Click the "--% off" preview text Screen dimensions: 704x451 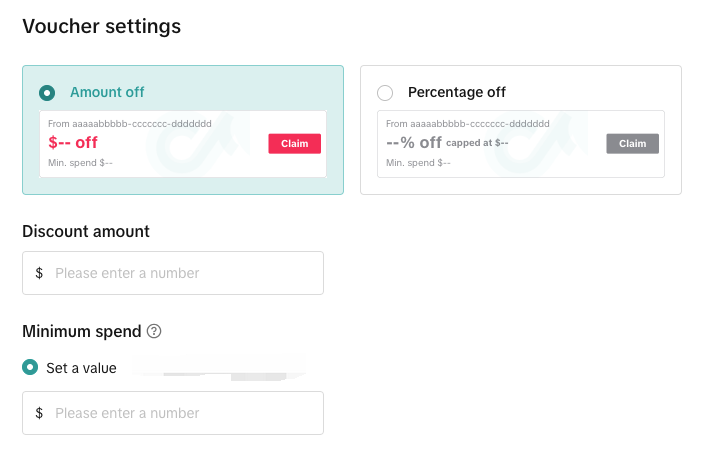(414, 143)
